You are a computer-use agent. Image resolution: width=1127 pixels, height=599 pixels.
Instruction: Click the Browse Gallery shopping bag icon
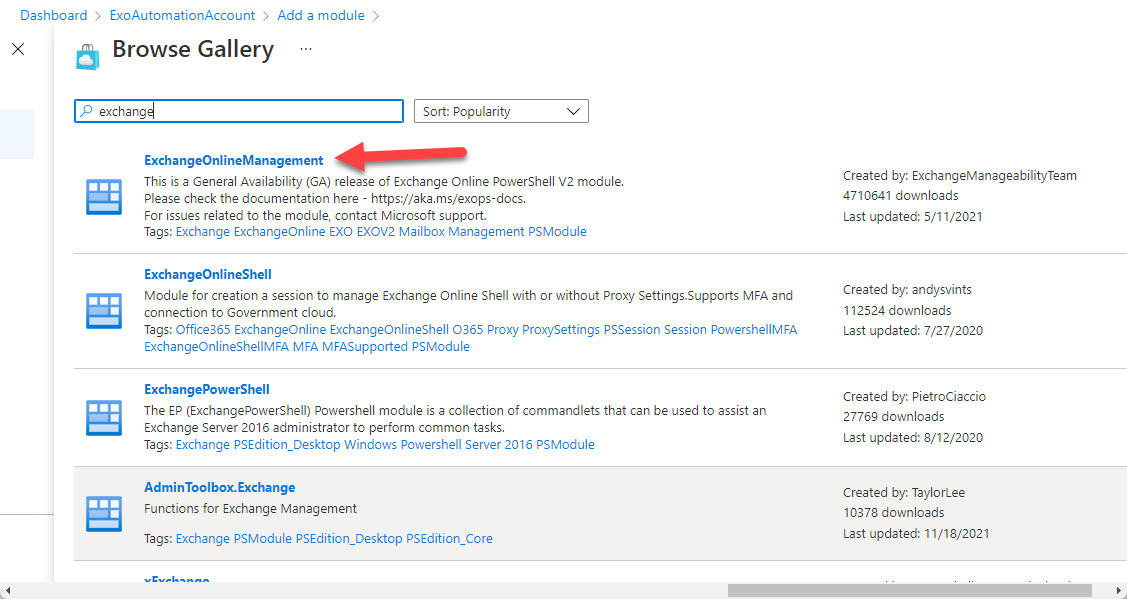click(87, 56)
